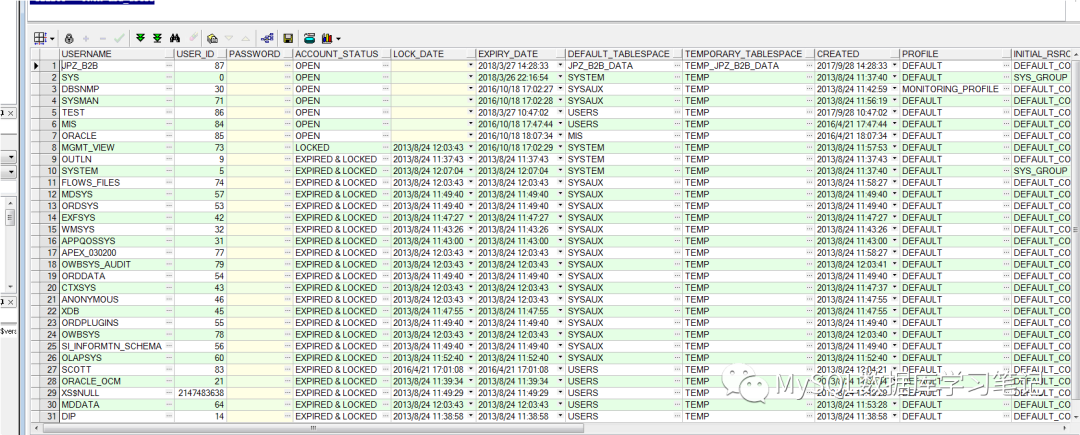Expand the chart icon dropdown arrow

click(x=338, y=39)
